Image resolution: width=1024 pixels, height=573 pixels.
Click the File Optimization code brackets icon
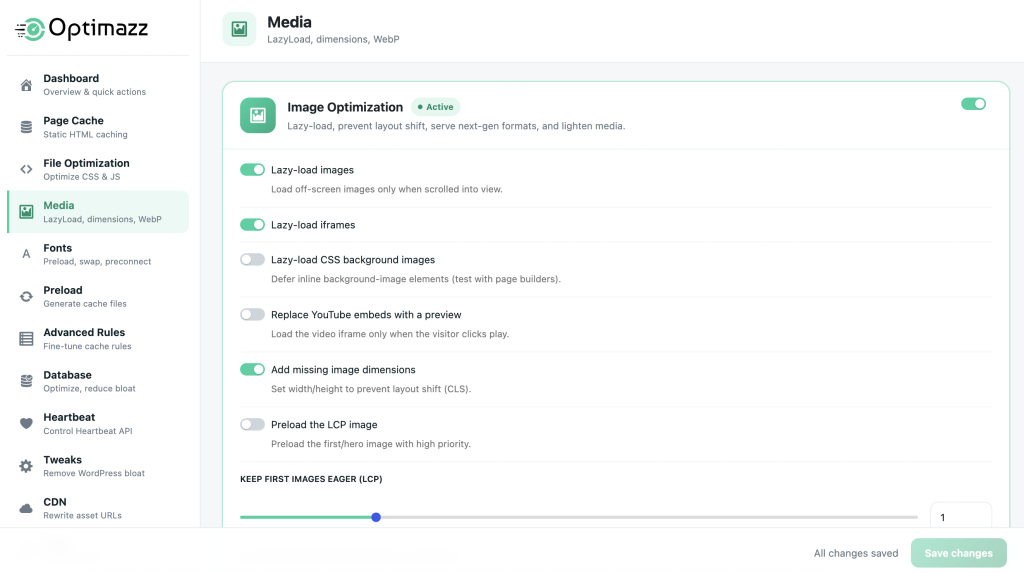(x=26, y=169)
